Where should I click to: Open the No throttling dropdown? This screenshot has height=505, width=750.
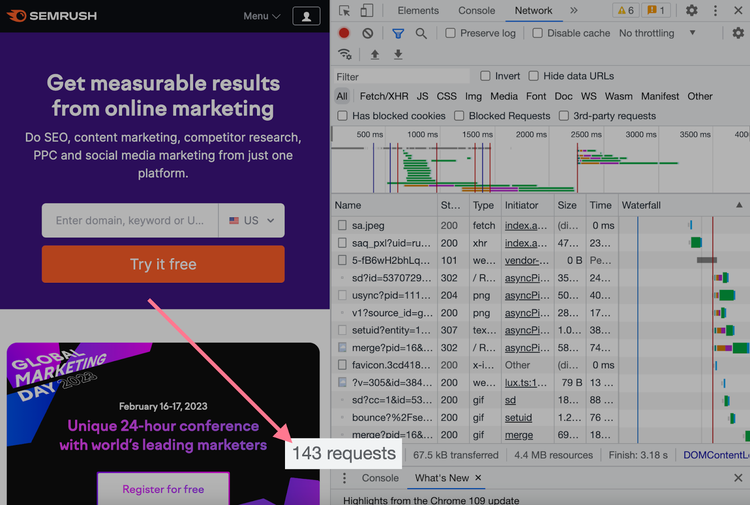tap(657, 33)
